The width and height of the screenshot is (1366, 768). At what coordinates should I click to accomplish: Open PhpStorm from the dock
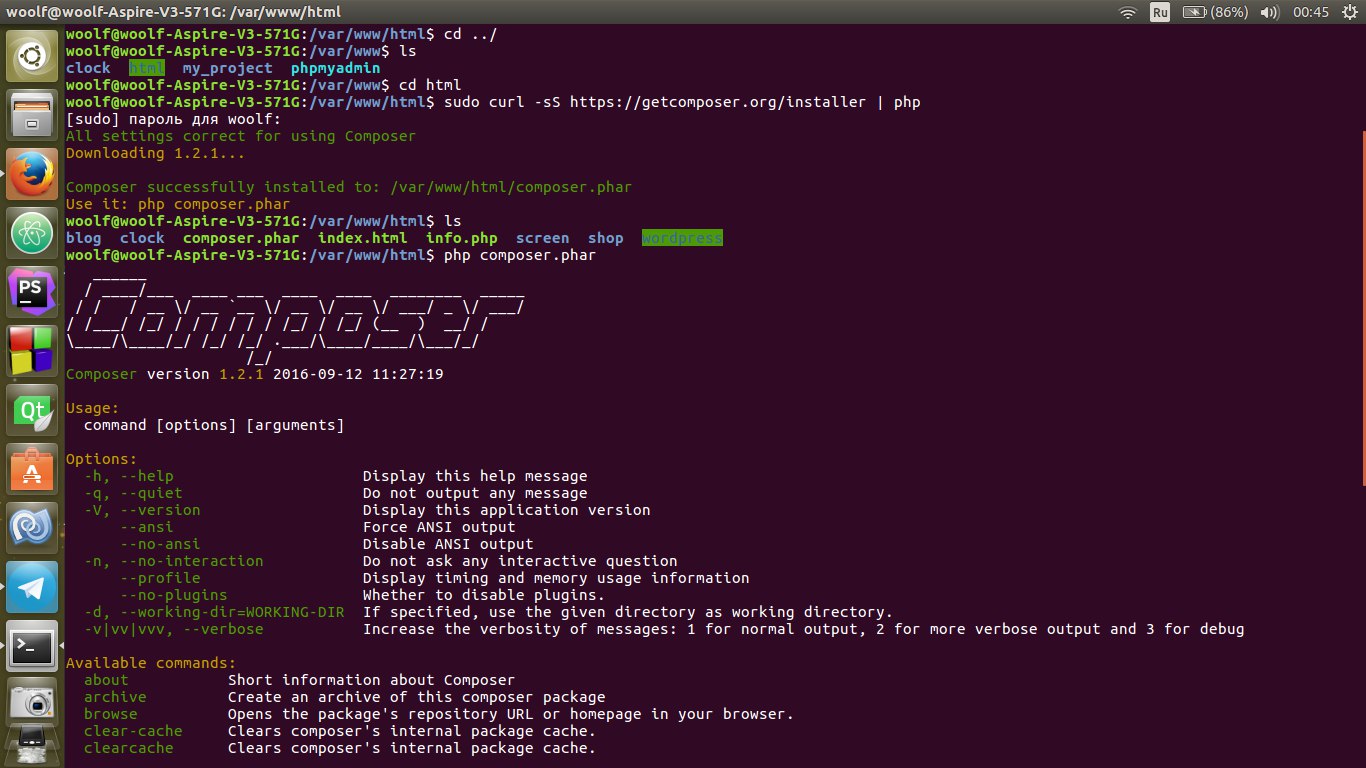tap(32, 292)
